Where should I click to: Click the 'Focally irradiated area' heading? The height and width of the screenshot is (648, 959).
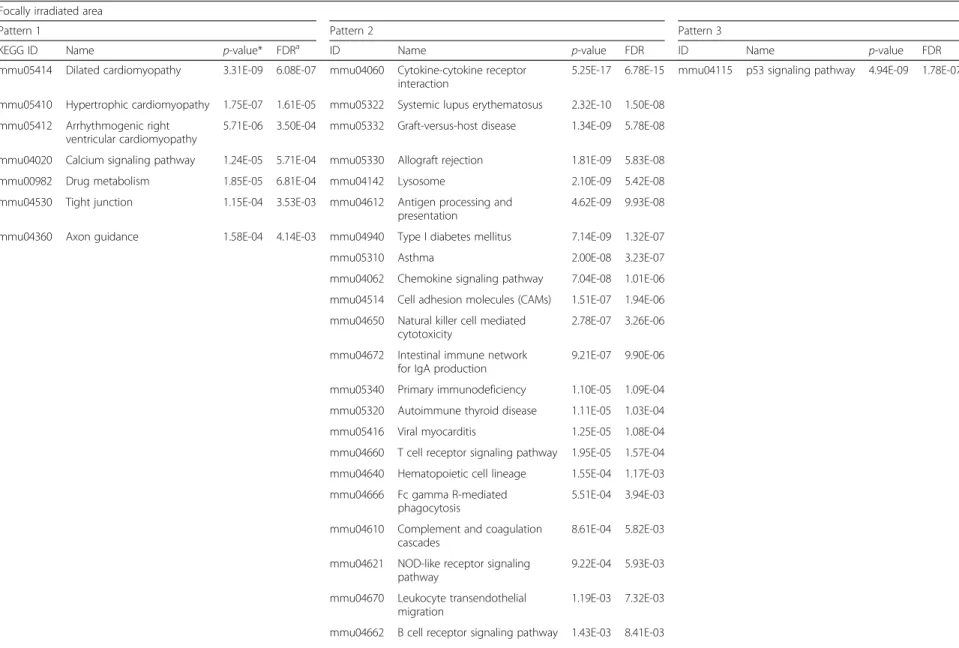51,11
